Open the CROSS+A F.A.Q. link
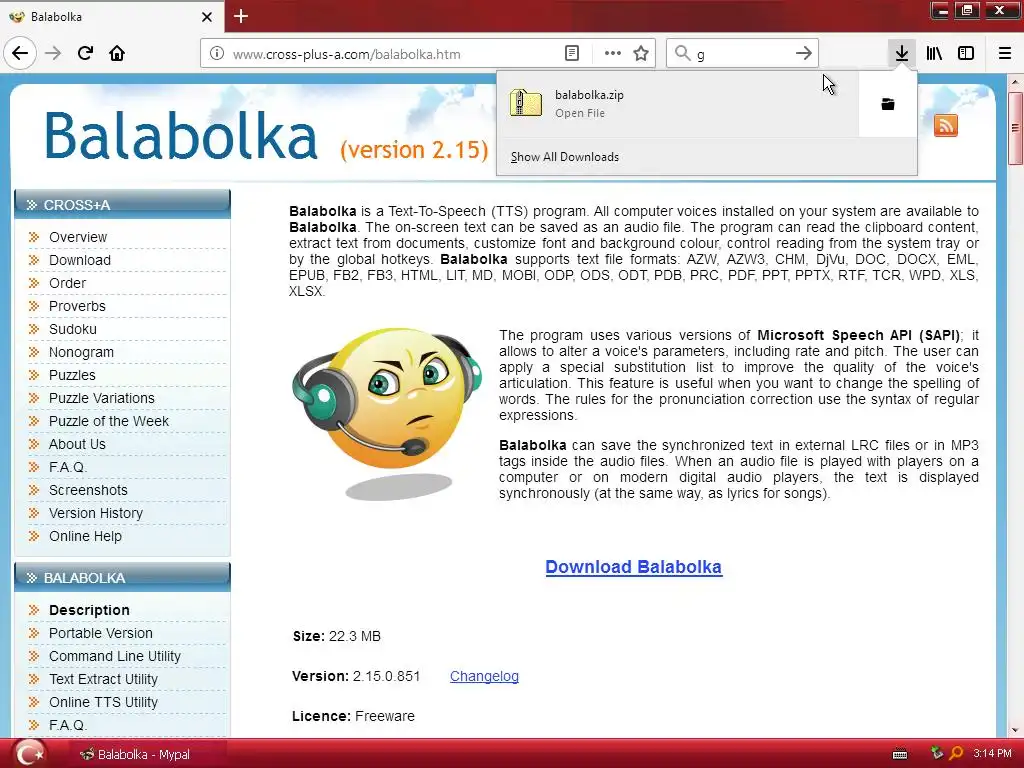 tap(68, 467)
